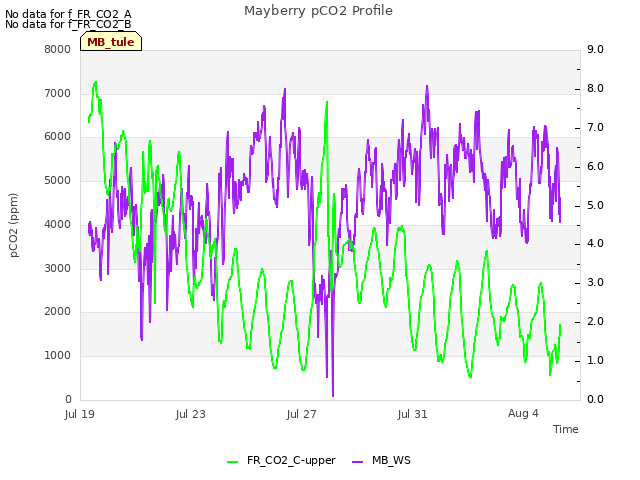Click the 6.0 right axis value
This screenshot has width=640, height=480.
point(595,167)
